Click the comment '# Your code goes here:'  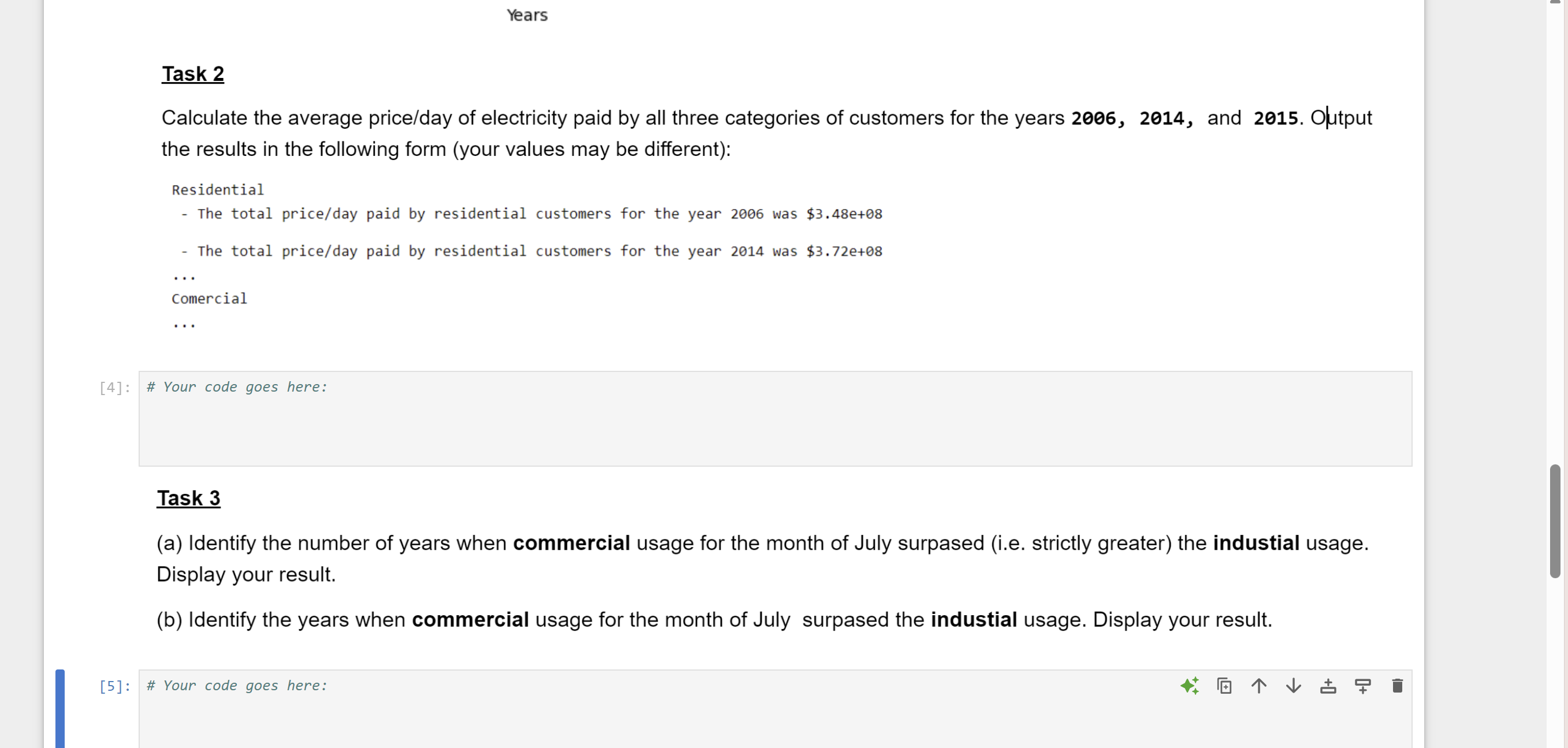[237, 387]
